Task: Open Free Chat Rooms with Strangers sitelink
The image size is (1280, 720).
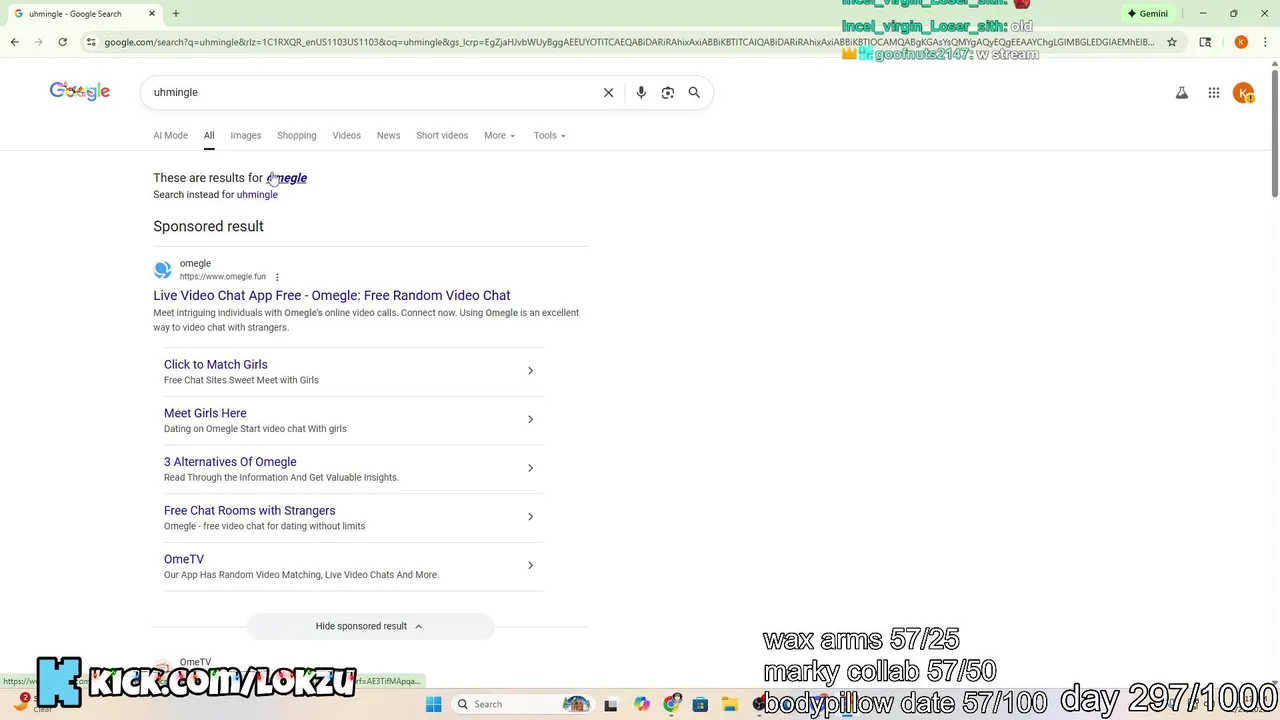Action: [x=250, y=510]
